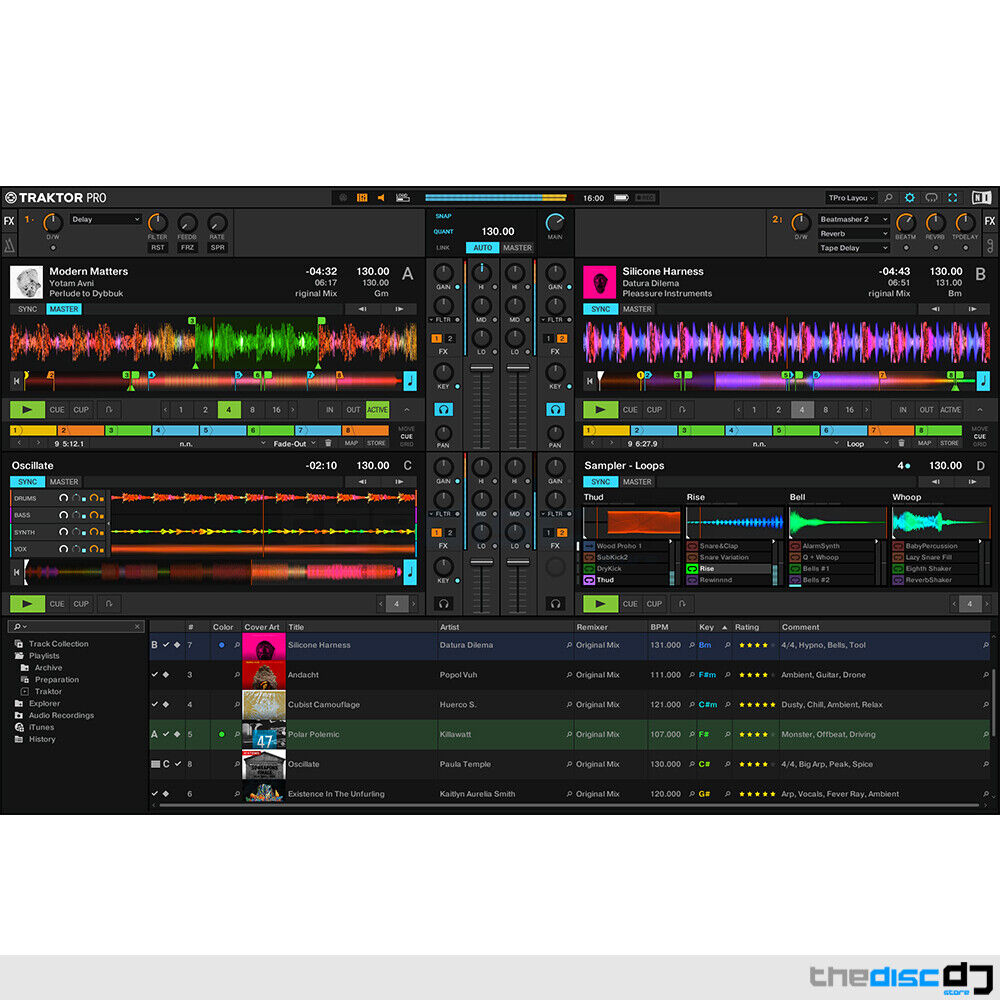Viewport: 1000px width, 1000px height.
Task: Open the preferences gear icon
Action: [909, 198]
